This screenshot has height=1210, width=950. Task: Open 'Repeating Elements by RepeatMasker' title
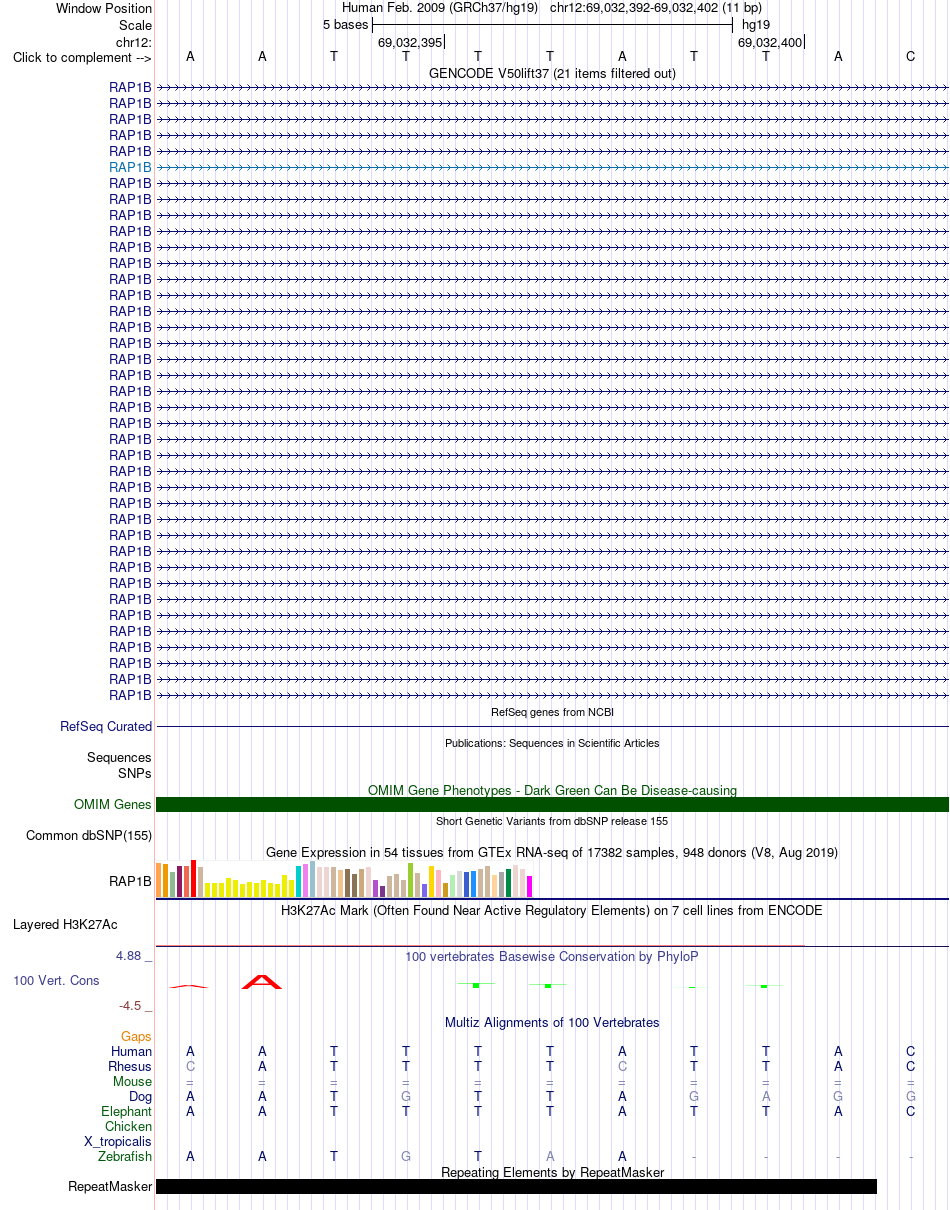click(552, 1172)
